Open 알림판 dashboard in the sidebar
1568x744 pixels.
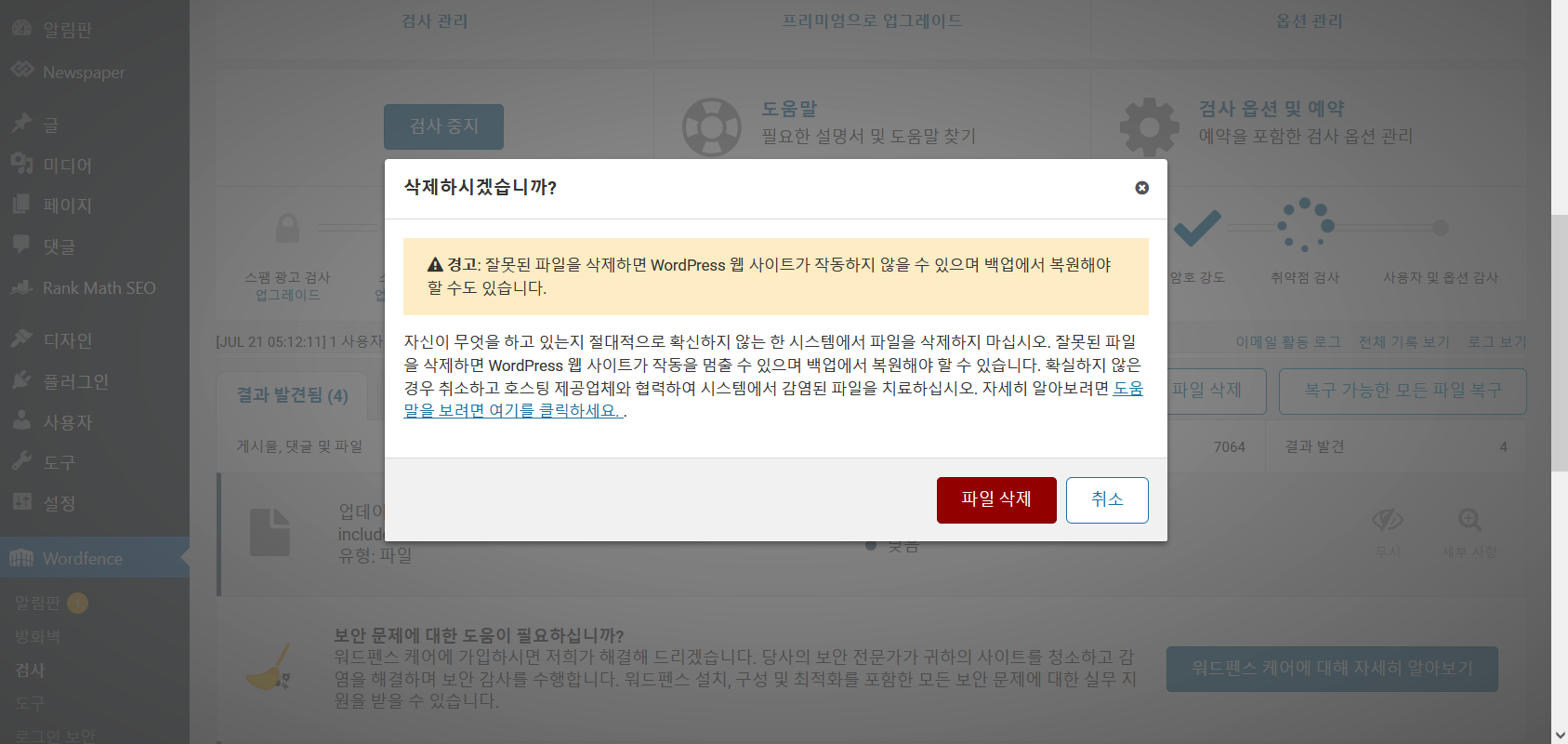pos(67,30)
